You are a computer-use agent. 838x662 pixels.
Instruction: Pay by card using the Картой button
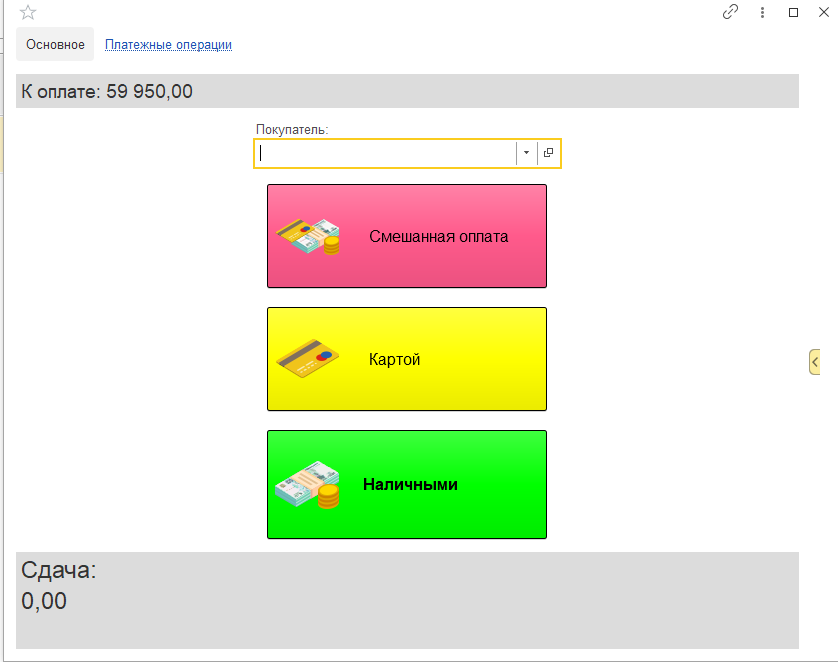407,359
